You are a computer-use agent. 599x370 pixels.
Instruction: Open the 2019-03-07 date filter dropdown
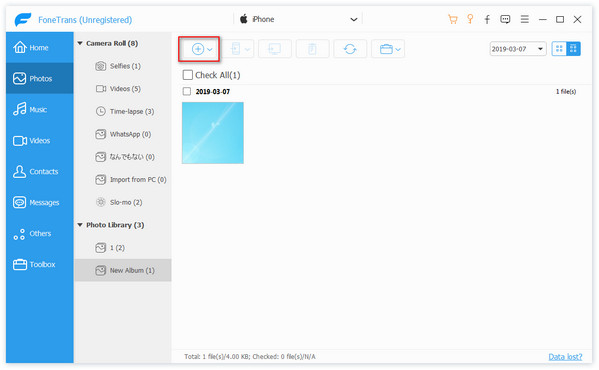(x=518, y=49)
